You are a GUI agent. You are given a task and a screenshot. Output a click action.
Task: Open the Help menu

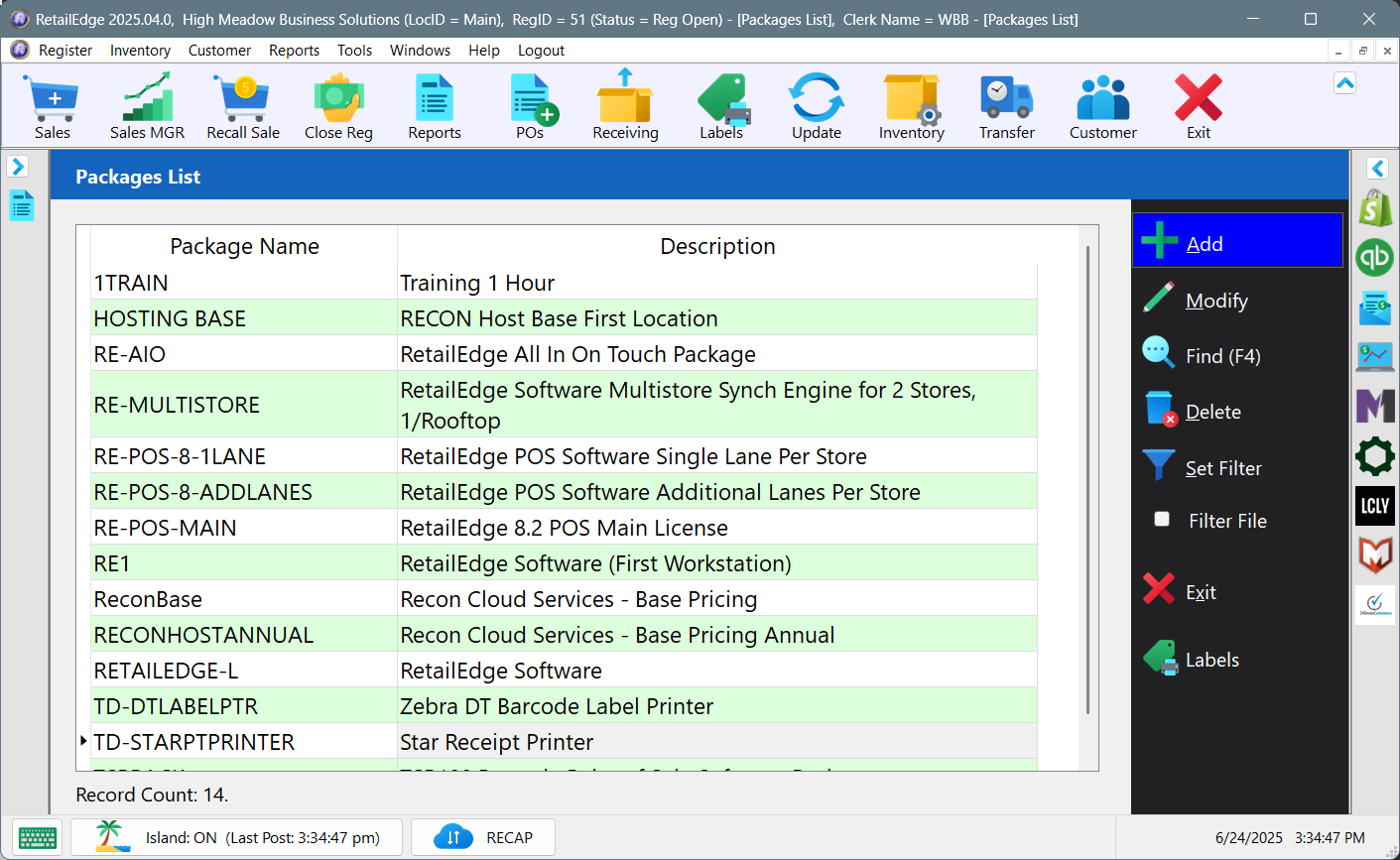(484, 50)
